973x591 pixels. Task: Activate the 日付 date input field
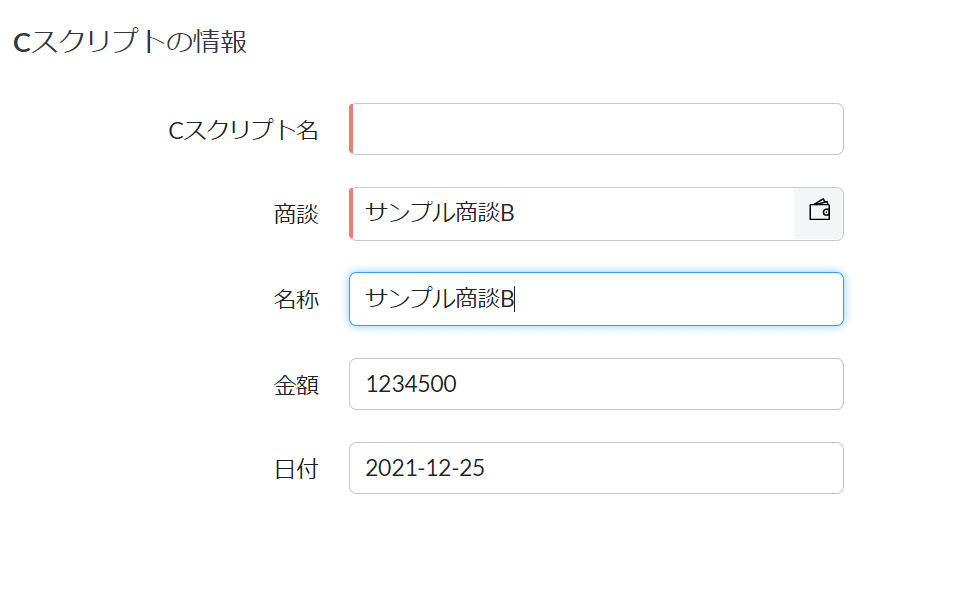tap(596, 468)
